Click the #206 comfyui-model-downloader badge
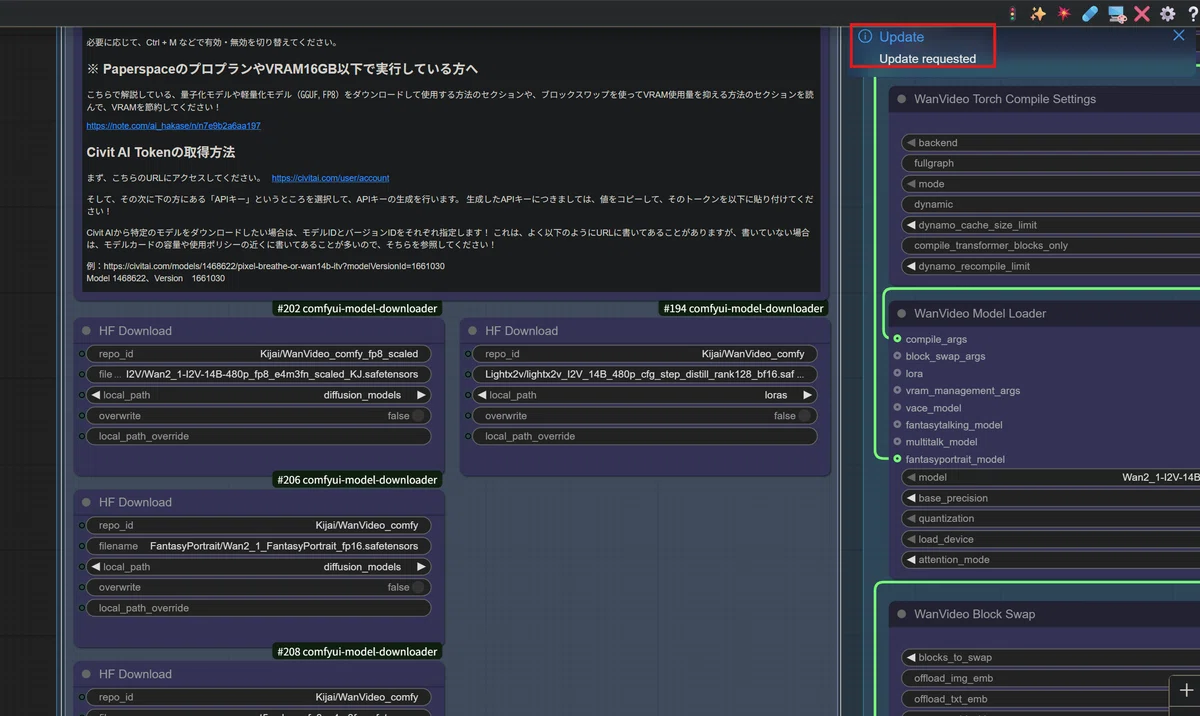The width and height of the screenshot is (1200, 716). pos(357,480)
